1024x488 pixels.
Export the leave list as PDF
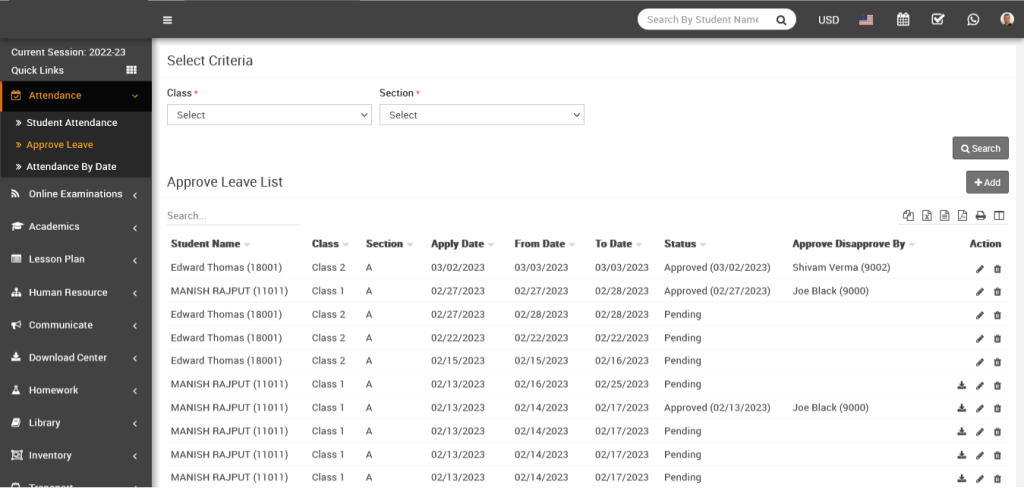click(962, 216)
